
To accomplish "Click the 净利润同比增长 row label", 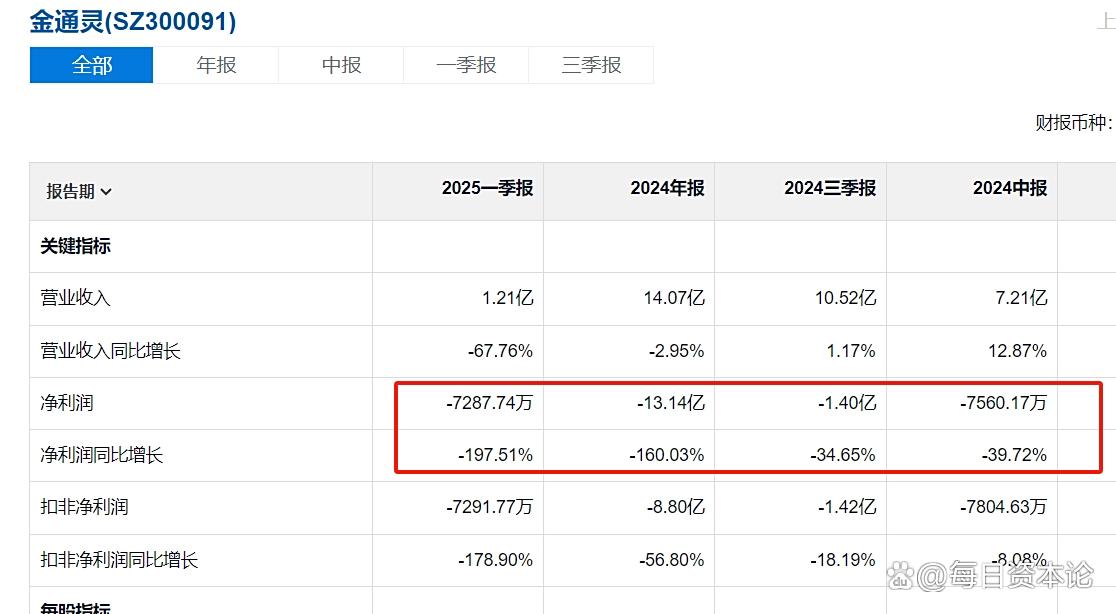I will [101, 455].
